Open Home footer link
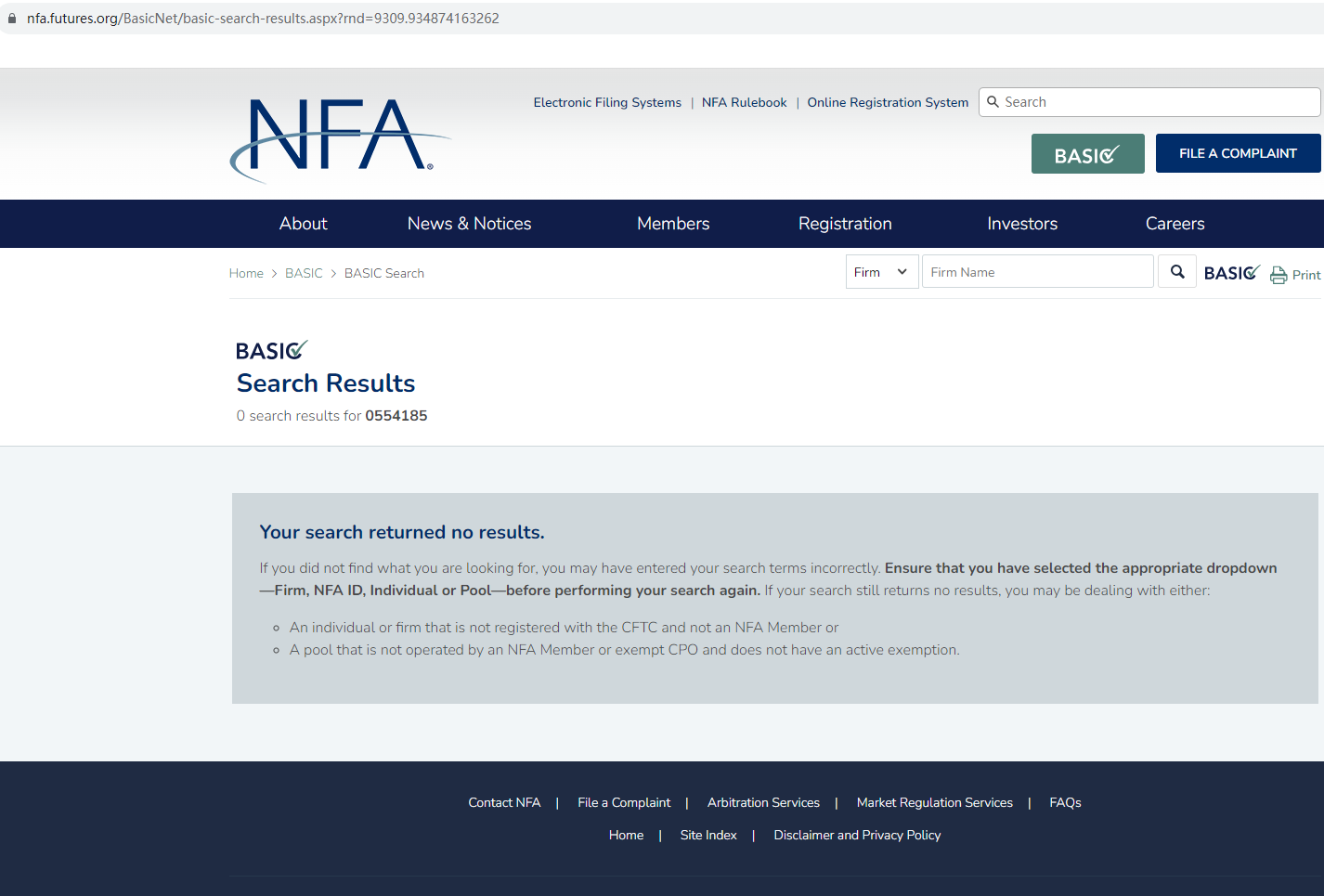 (627, 835)
